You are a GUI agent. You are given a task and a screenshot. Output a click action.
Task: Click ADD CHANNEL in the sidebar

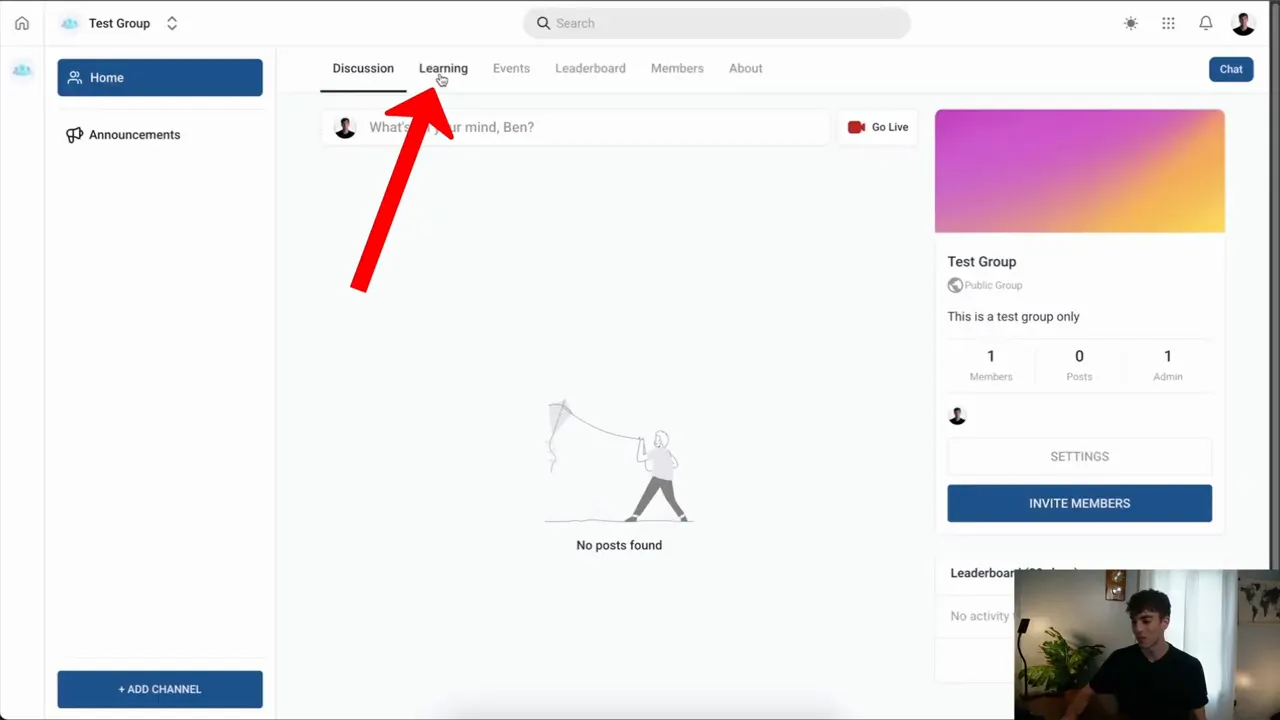pos(159,689)
